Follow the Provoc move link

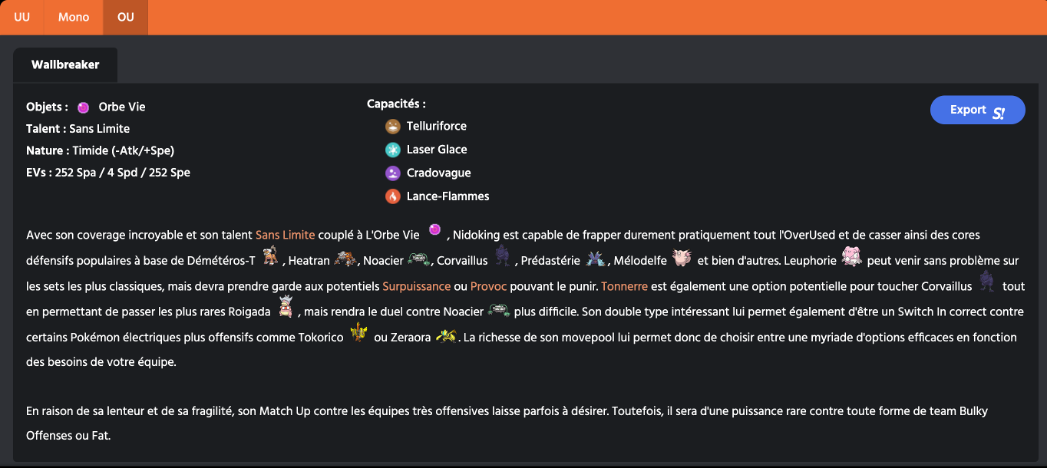(x=489, y=285)
